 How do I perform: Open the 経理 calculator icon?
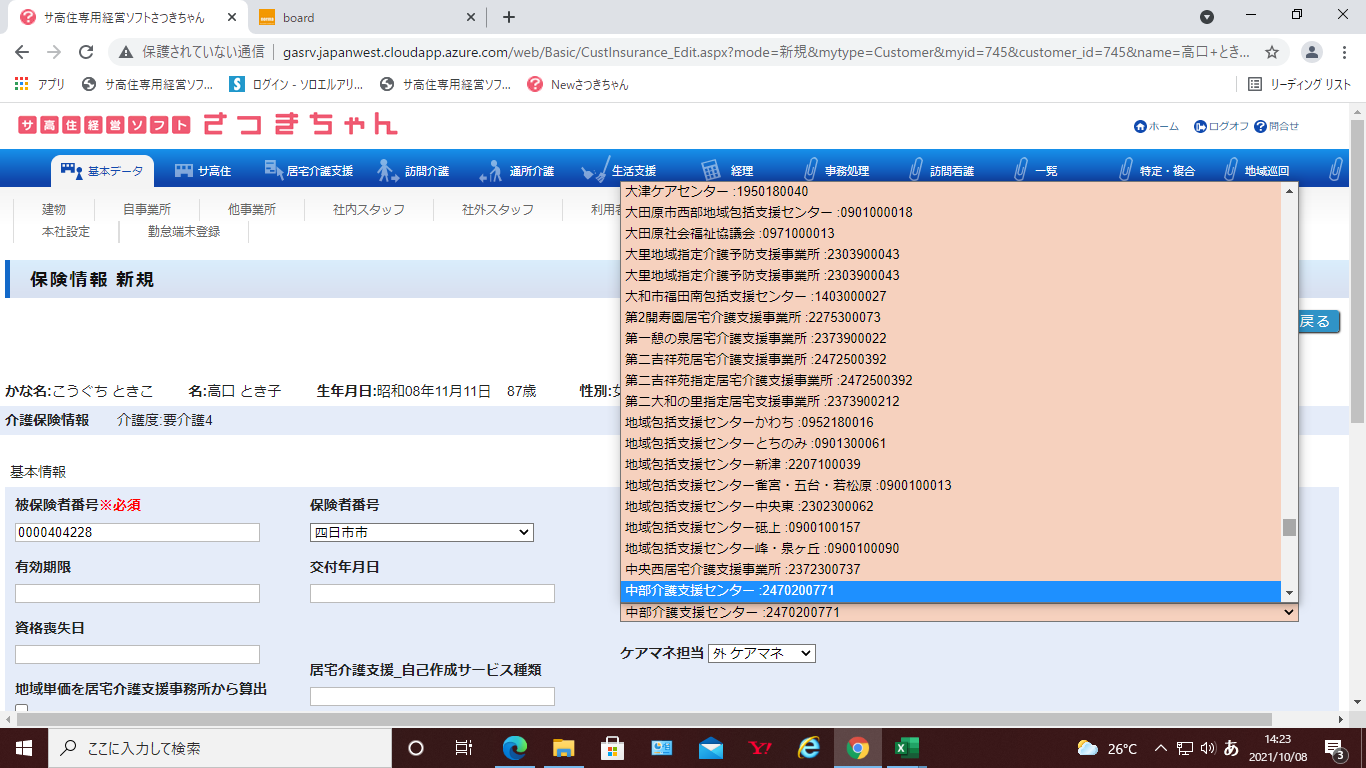point(711,171)
